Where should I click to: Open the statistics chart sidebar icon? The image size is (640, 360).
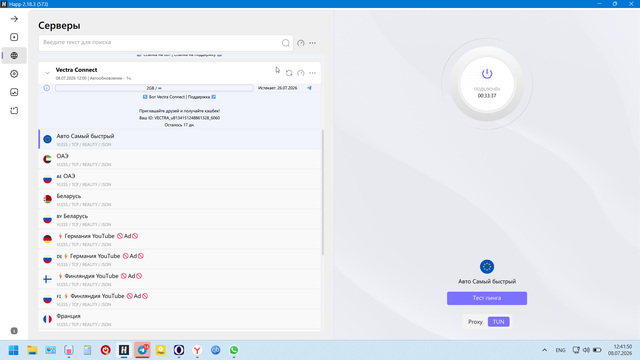(x=14, y=92)
